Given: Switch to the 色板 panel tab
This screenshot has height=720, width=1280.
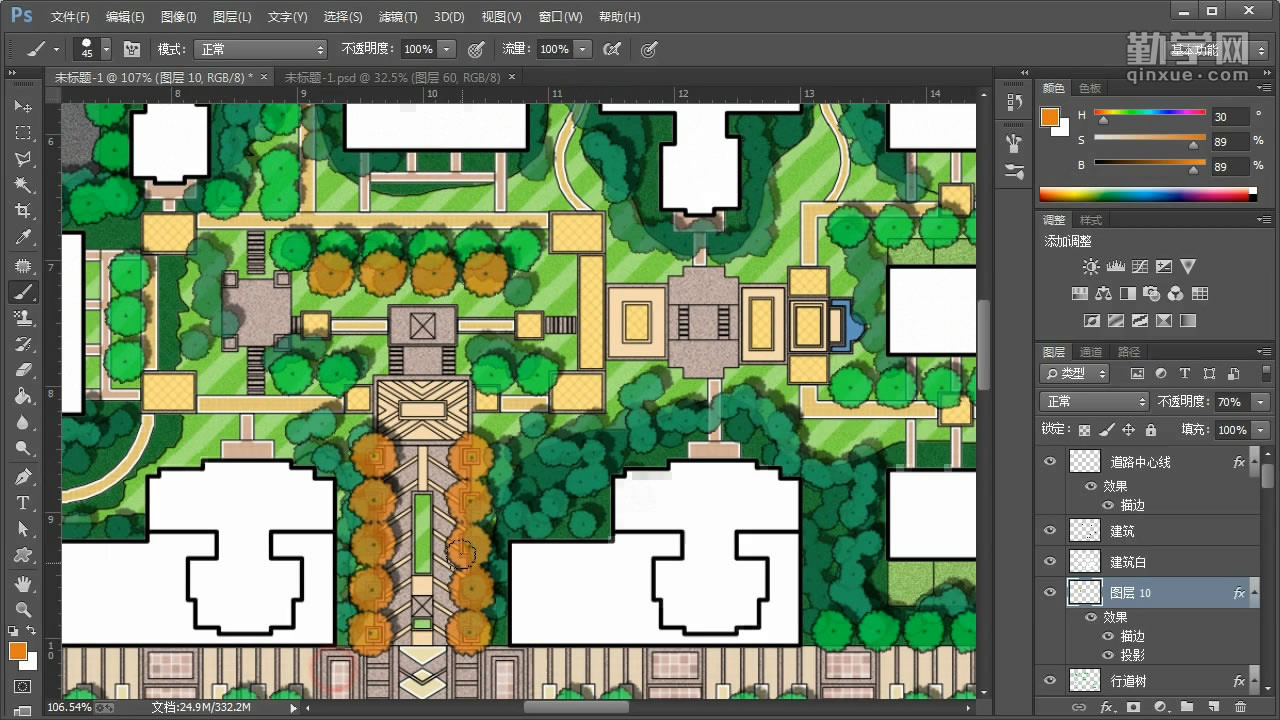Looking at the screenshot, I should tap(1090, 88).
